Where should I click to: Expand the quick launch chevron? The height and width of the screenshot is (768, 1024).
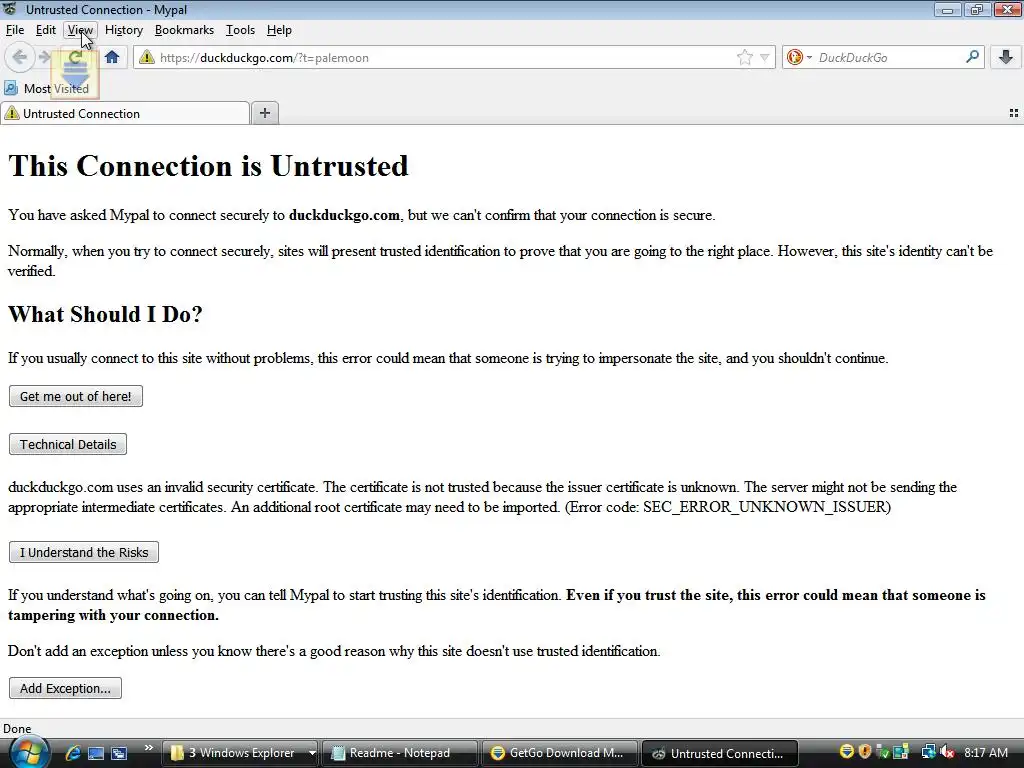point(148,748)
